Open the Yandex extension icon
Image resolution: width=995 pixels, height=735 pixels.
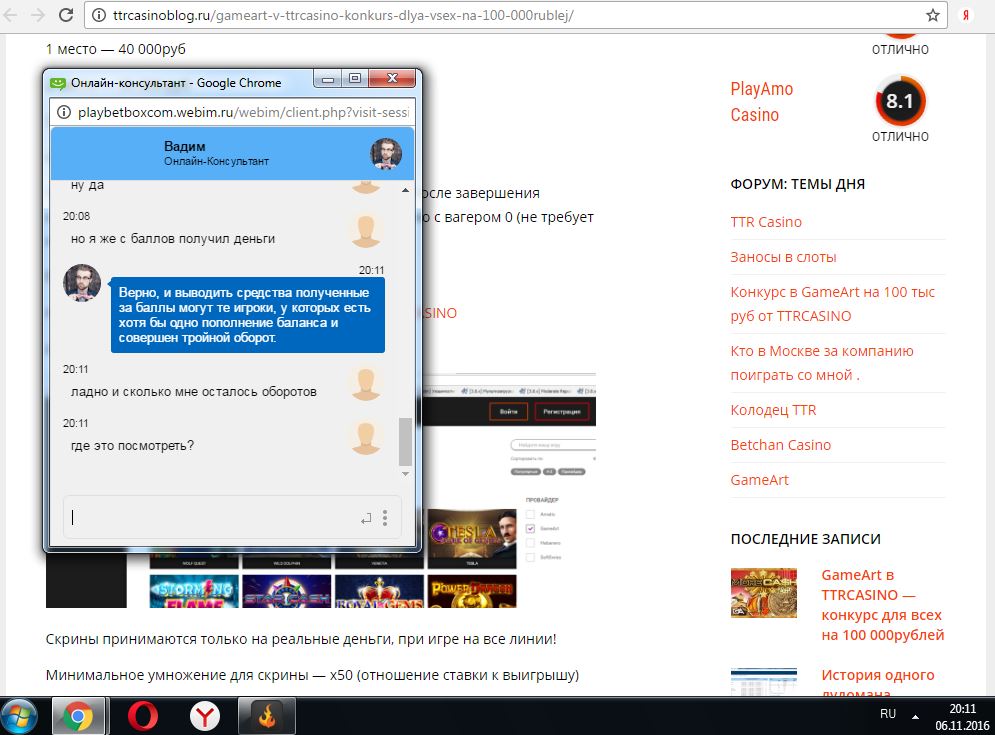tap(966, 15)
